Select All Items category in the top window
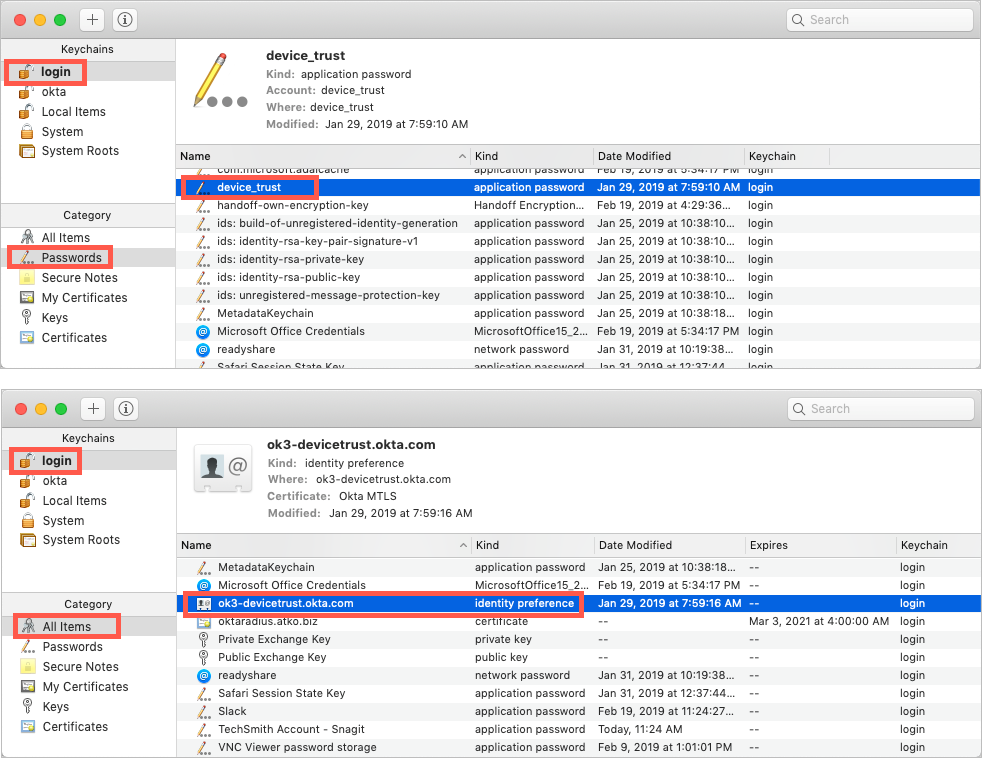984x762 pixels. [x=66, y=238]
